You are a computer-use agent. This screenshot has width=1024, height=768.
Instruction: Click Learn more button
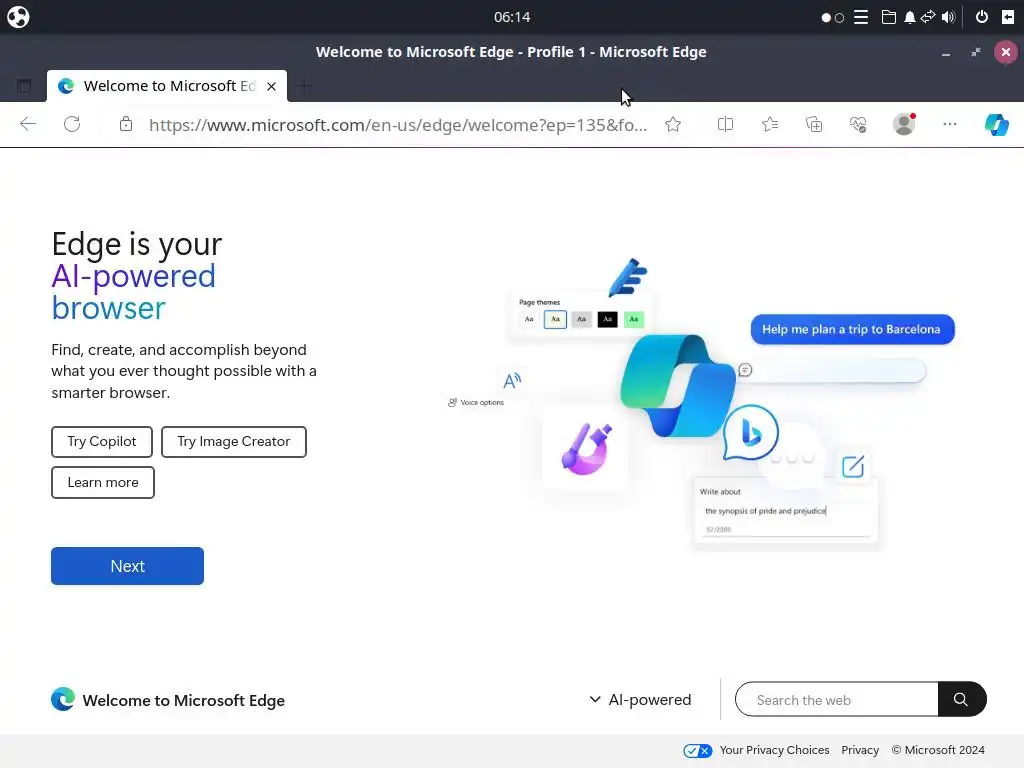tap(103, 483)
